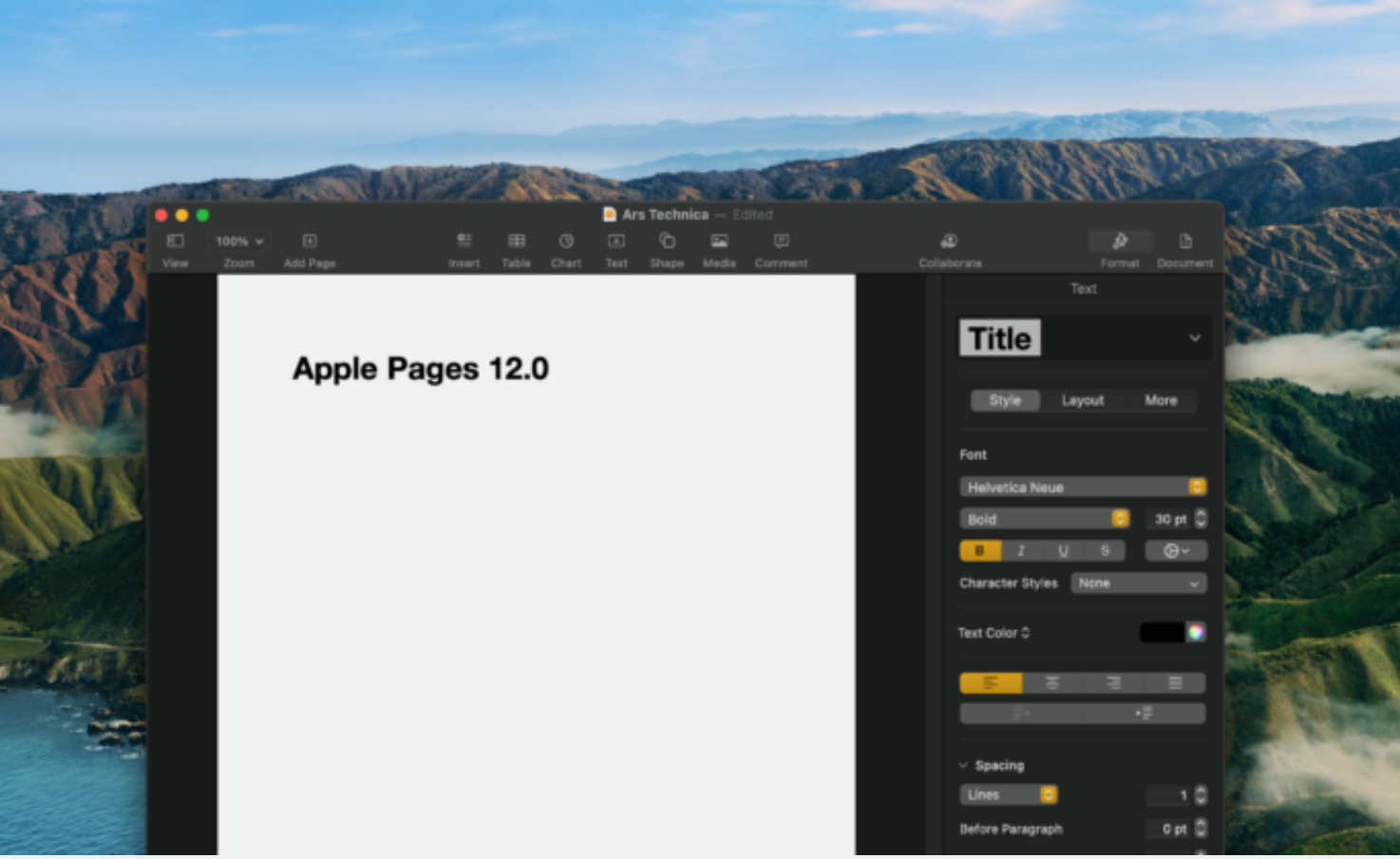The width and height of the screenshot is (1400, 859).
Task: Open the Document inspector
Action: pos(1185,241)
